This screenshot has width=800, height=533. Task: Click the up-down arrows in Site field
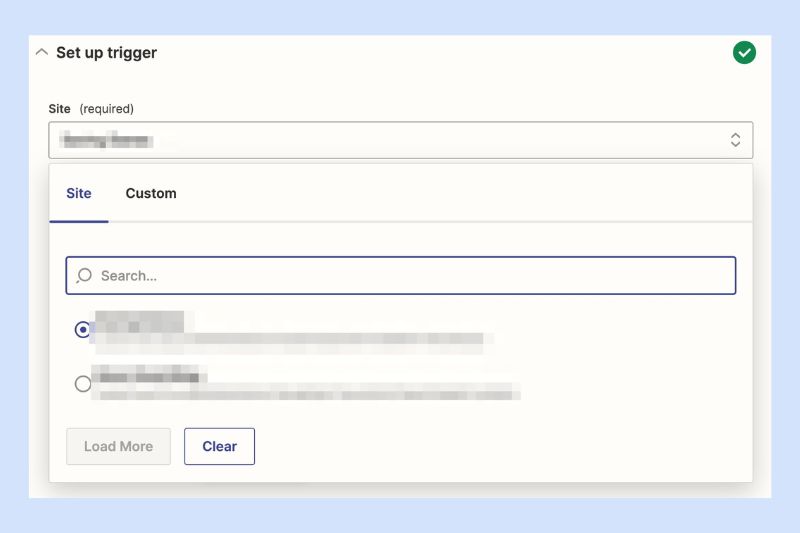pyautogui.click(x=735, y=140)
